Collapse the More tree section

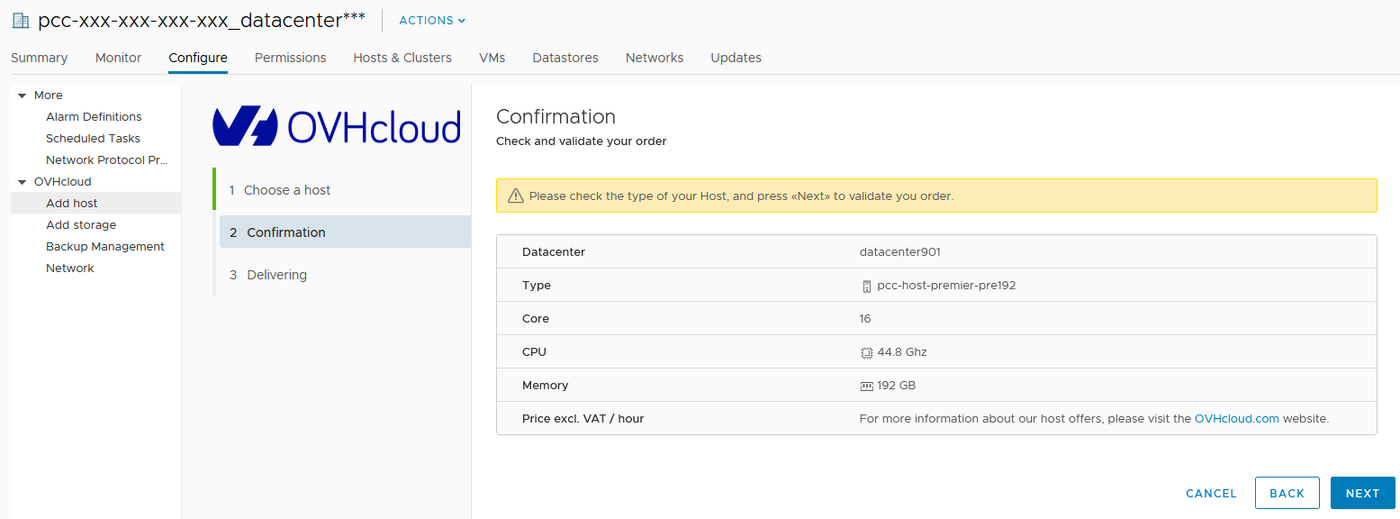click(x=22, y=96)
